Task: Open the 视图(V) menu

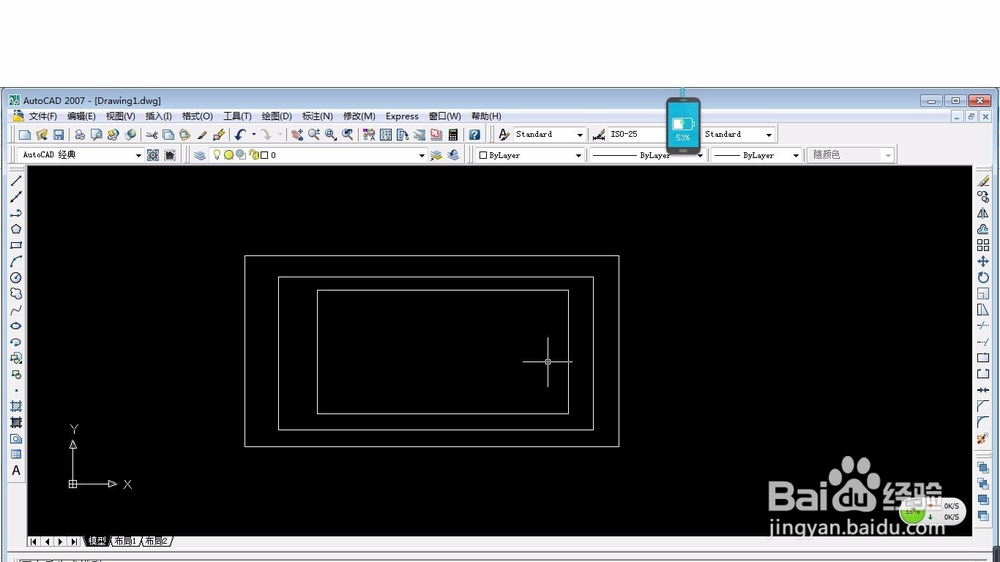Action: [121, 116]
